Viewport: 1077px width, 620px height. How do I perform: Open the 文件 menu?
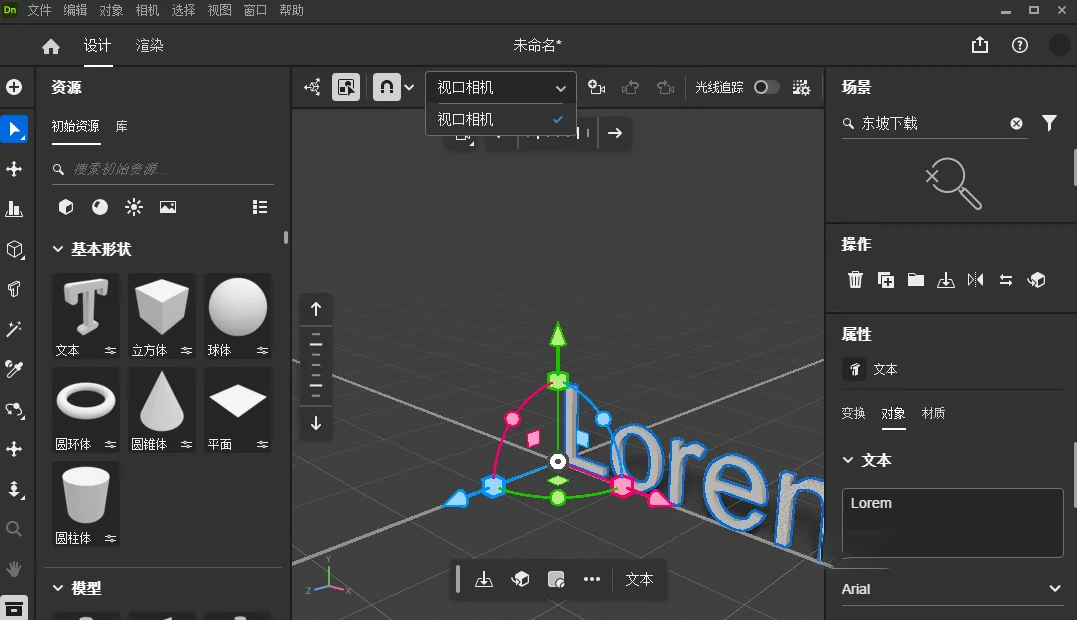coord(40,10)
